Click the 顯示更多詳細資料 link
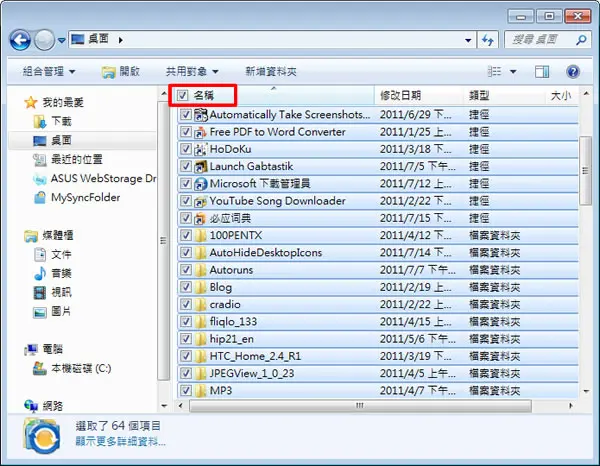 coord(120,442)
